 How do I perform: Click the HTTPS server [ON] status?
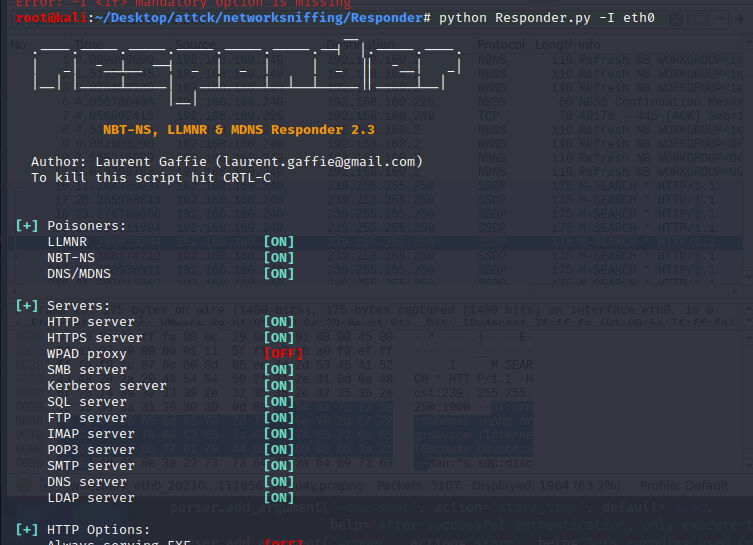279,338
